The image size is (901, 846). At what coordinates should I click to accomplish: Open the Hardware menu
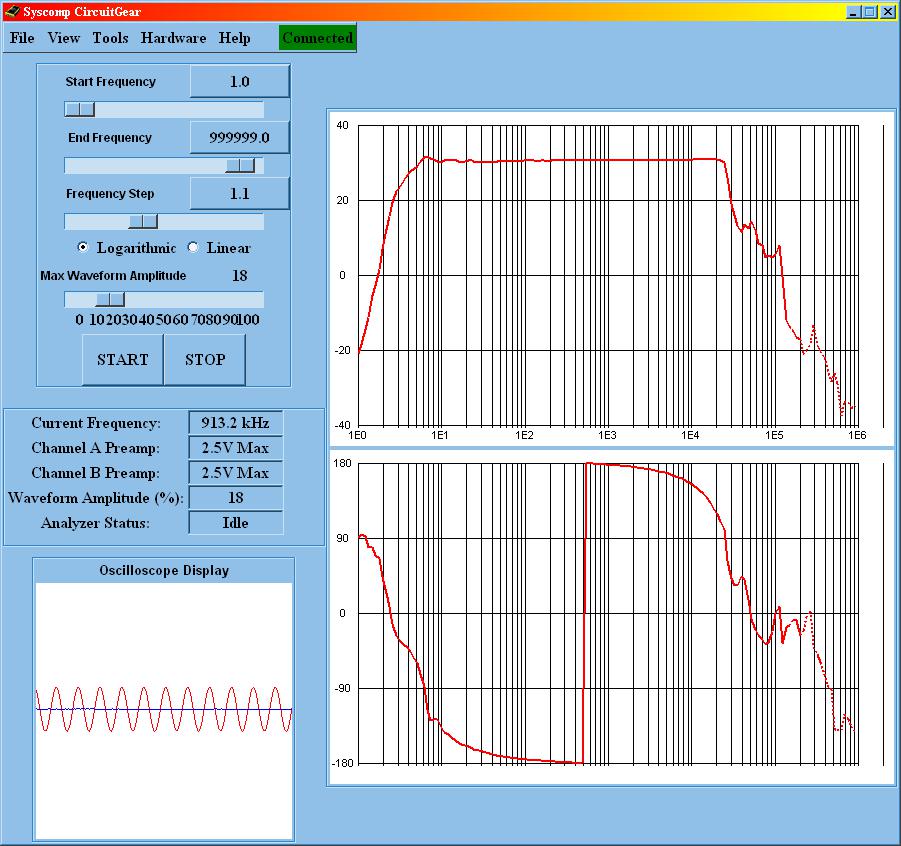173,38
